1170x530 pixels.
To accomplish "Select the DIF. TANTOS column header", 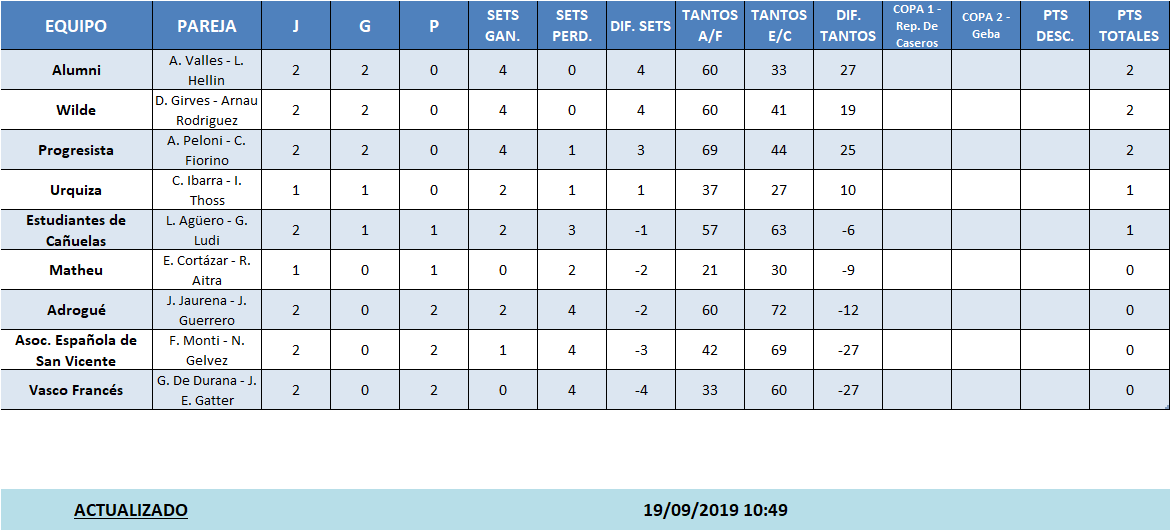I will click(847, 26).
